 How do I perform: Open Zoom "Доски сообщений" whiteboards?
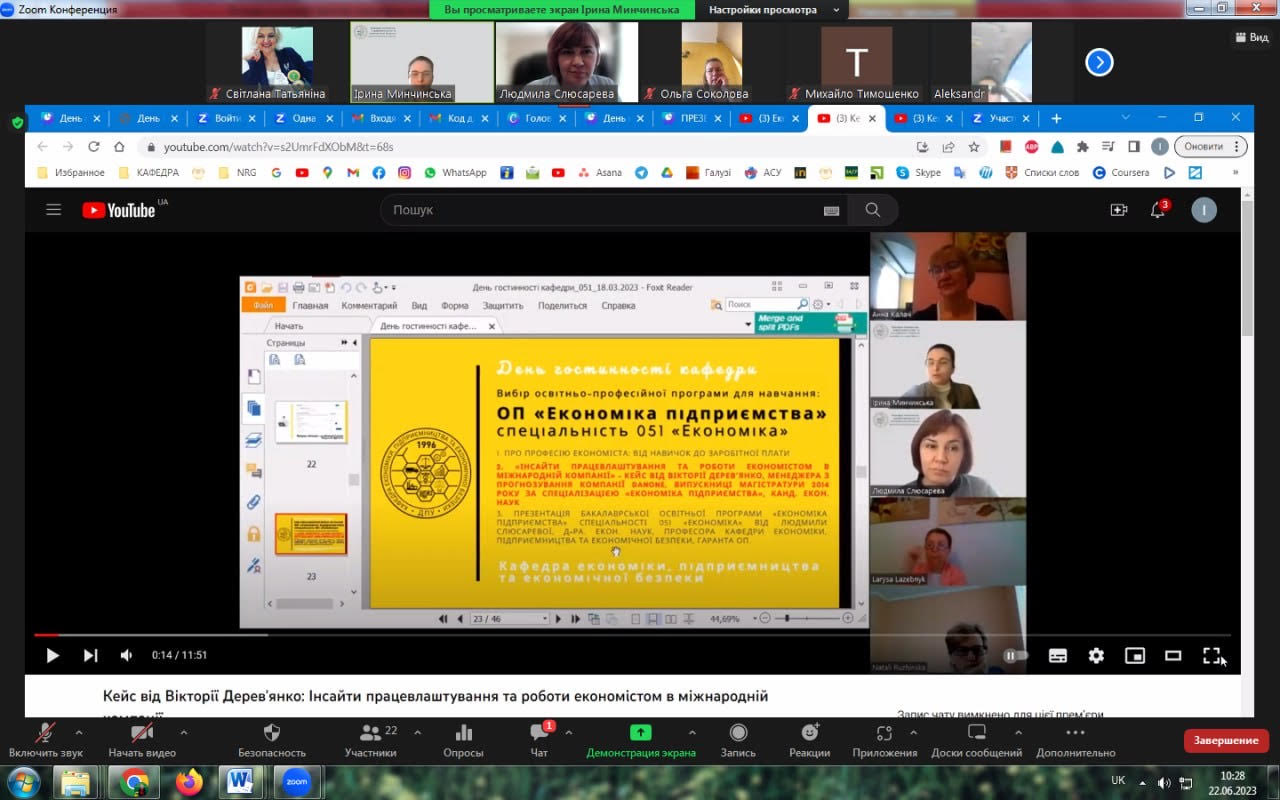tap(977, 741)
